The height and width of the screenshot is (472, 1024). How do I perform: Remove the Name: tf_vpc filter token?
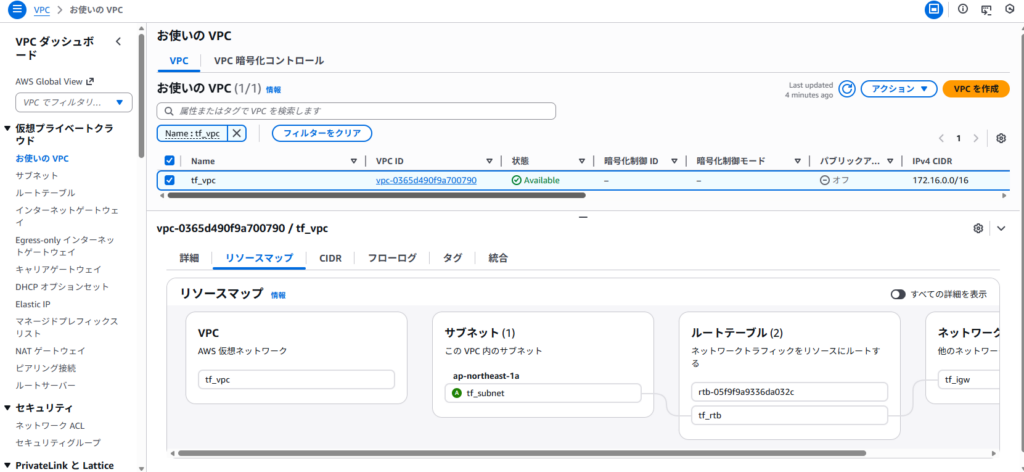pyautogui.click(x=237, y=133)
